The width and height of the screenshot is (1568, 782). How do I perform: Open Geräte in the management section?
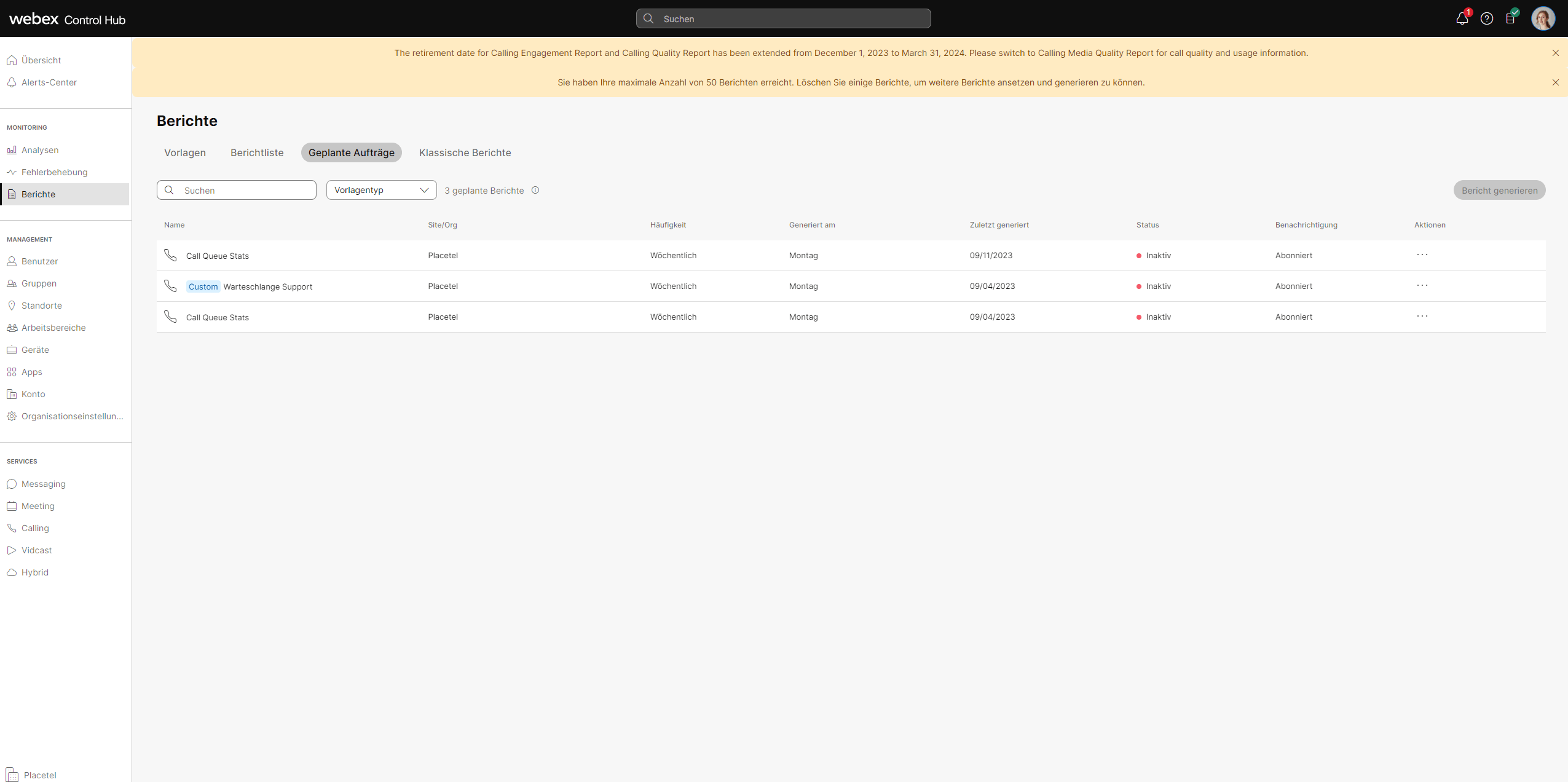[35, 350]
